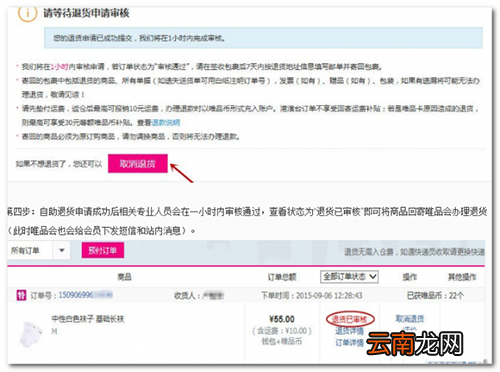Click the 钱包+唯品币 payment text
This screenshot has height=372, width=500.
click(x=282, y=341)
